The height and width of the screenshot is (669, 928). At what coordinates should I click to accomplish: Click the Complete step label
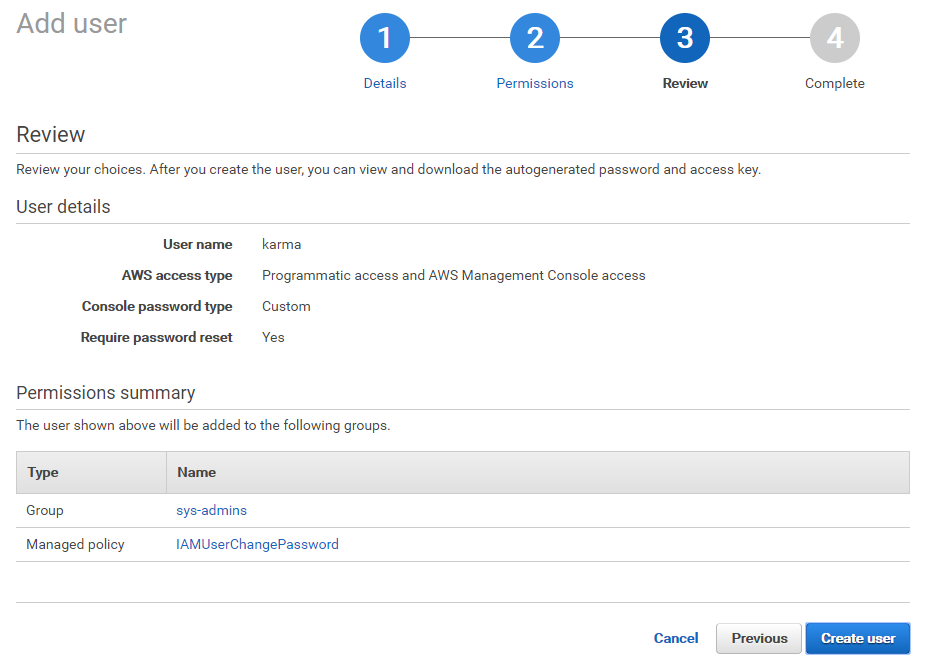click(835, 84)
